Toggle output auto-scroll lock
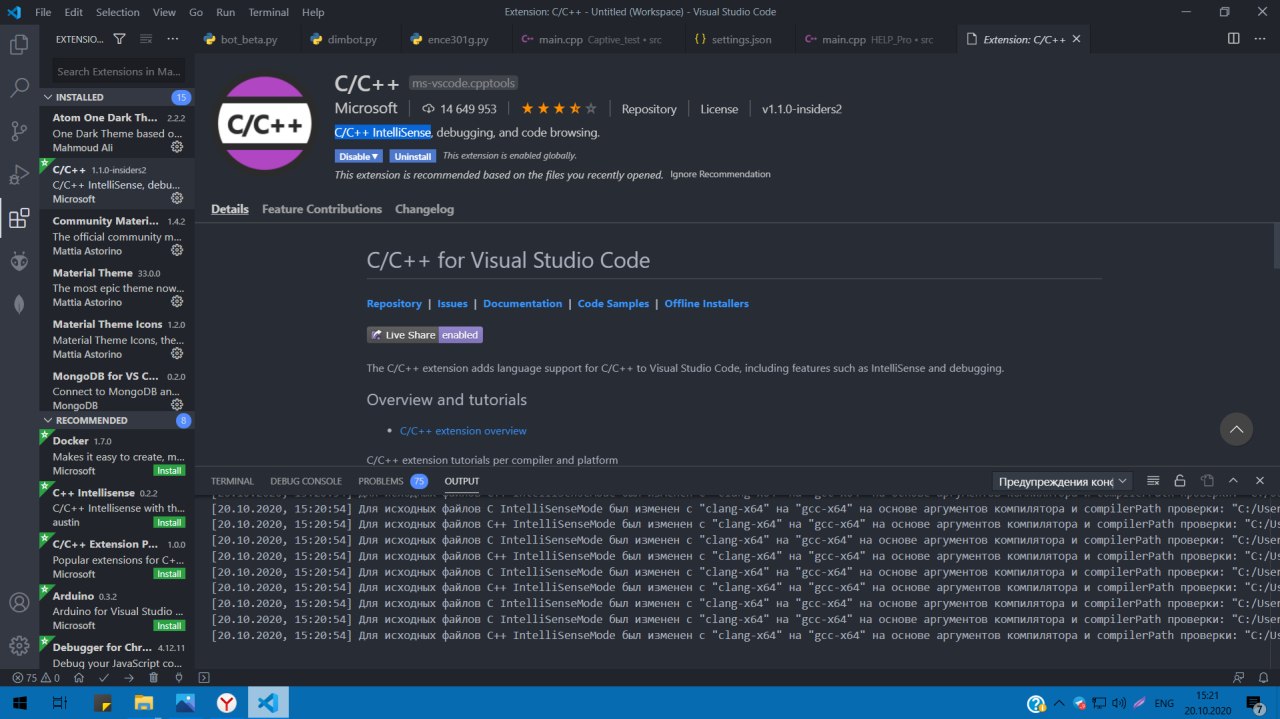Image resolution: width=1280 pixels, height=719 pixels. (1180, 481)
